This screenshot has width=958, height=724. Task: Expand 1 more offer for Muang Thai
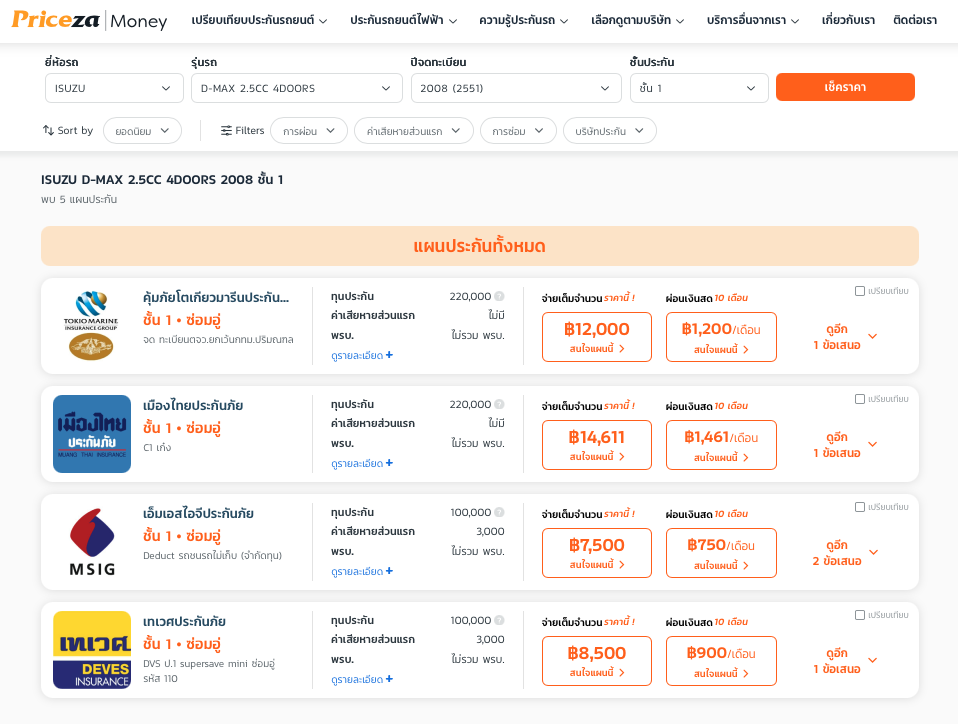(845, 445)
